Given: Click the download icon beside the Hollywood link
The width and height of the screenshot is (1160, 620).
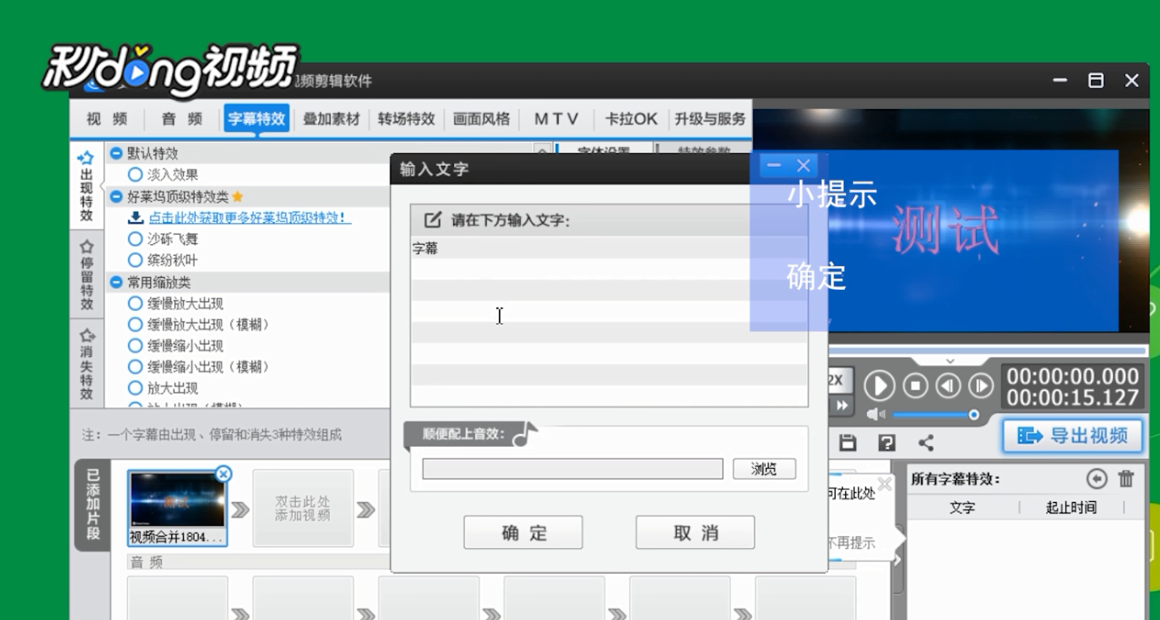Looking at the screenshot, I should click(135, 218).
